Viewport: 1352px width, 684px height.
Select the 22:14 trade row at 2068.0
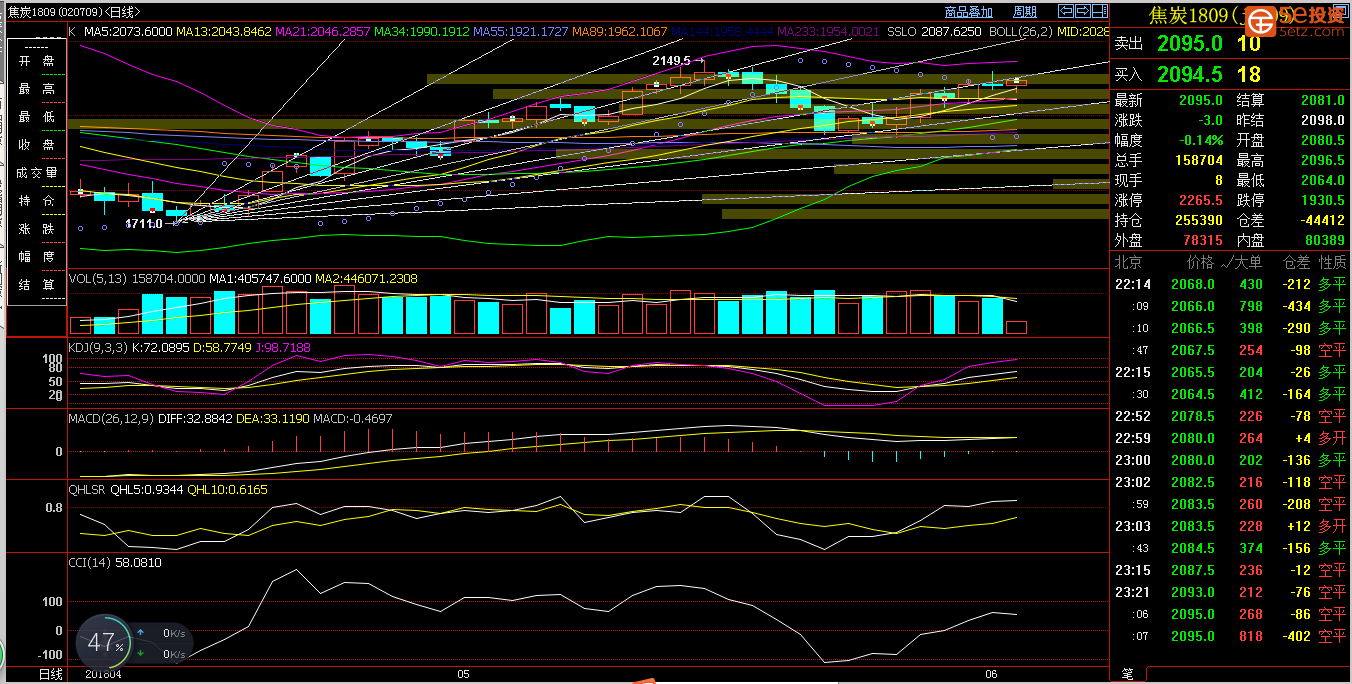[1230, 284]
